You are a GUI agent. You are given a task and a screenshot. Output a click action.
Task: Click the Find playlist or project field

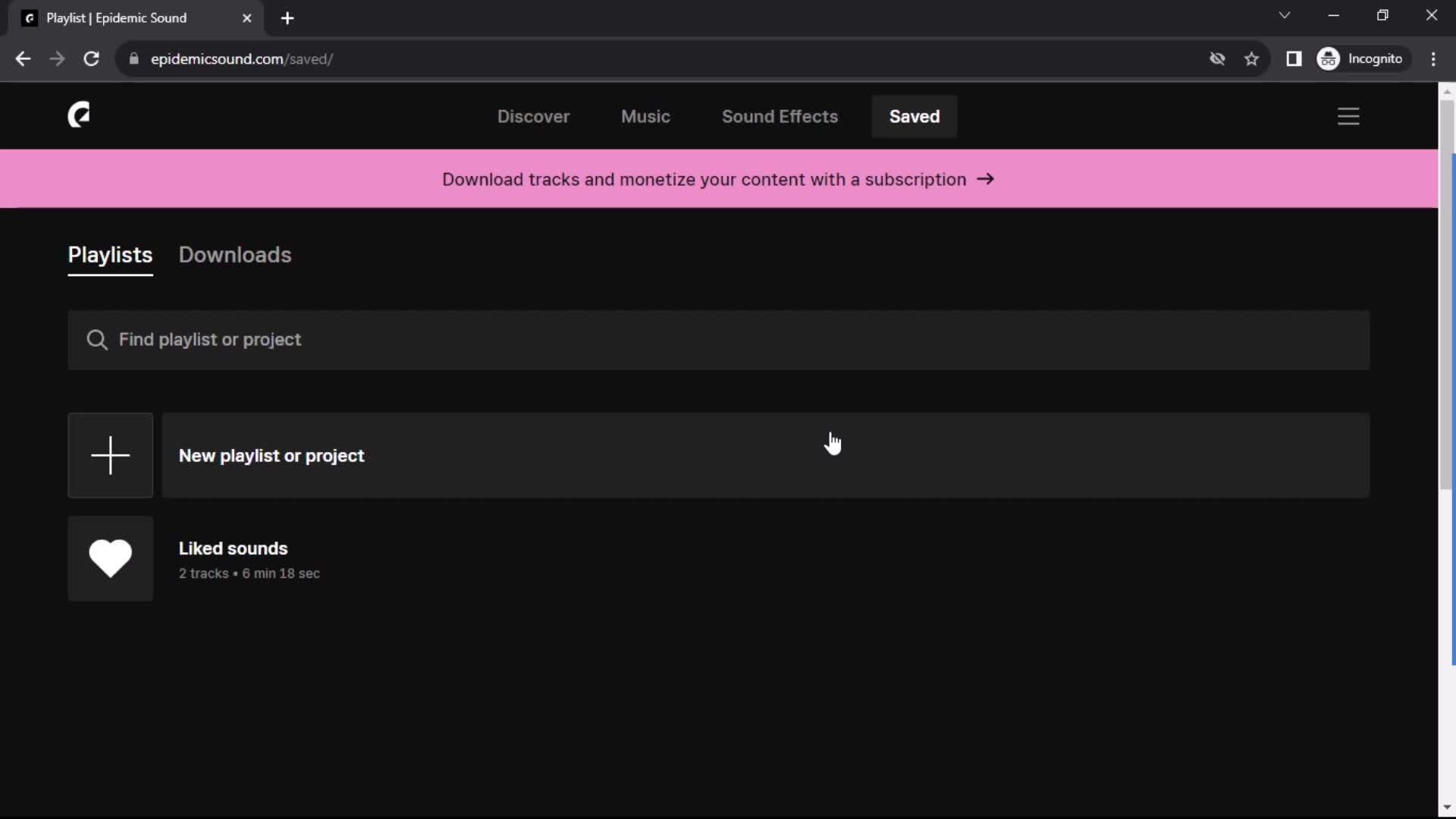pos(718,339)
